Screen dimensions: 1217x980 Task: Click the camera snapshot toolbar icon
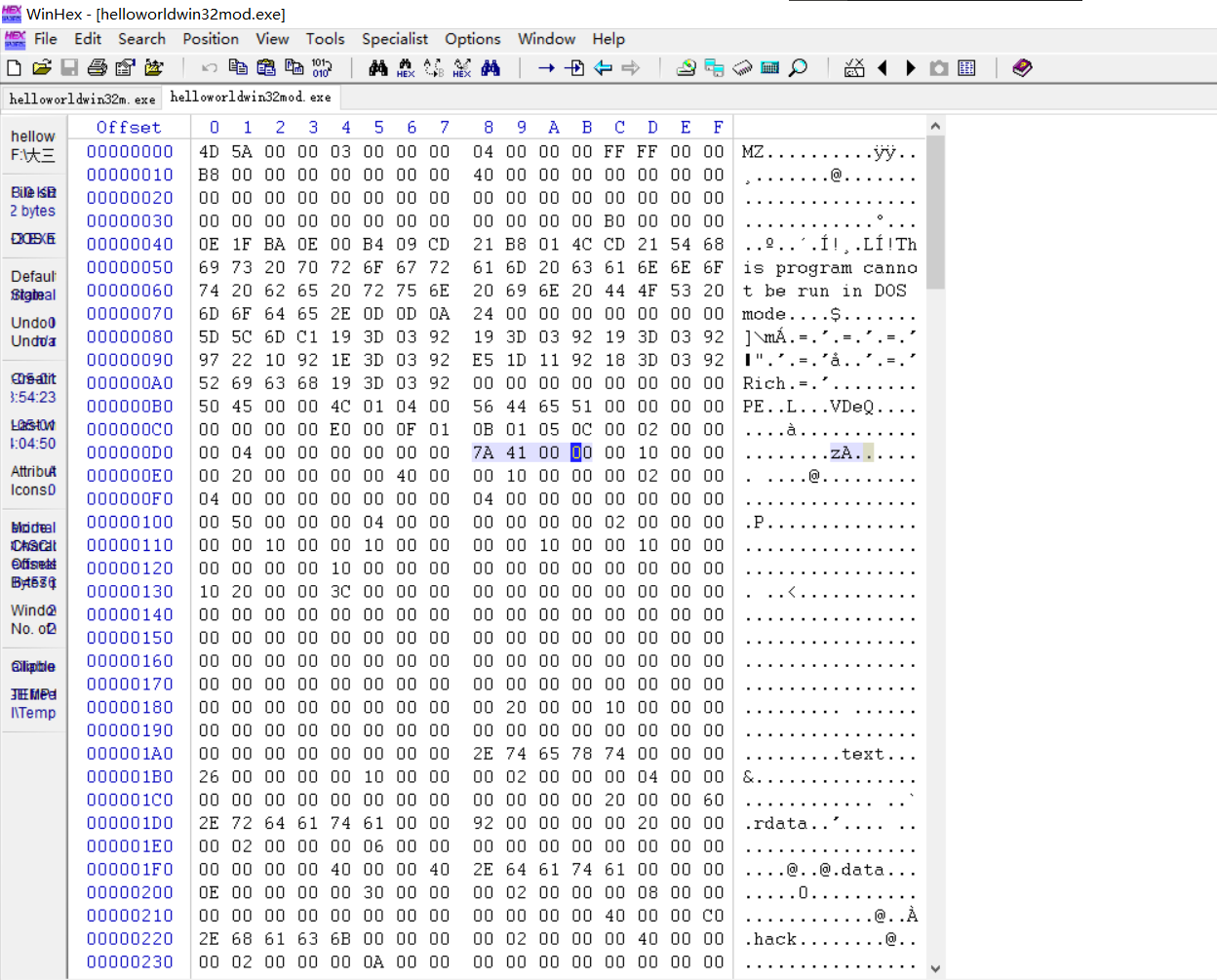click(939, 67)
